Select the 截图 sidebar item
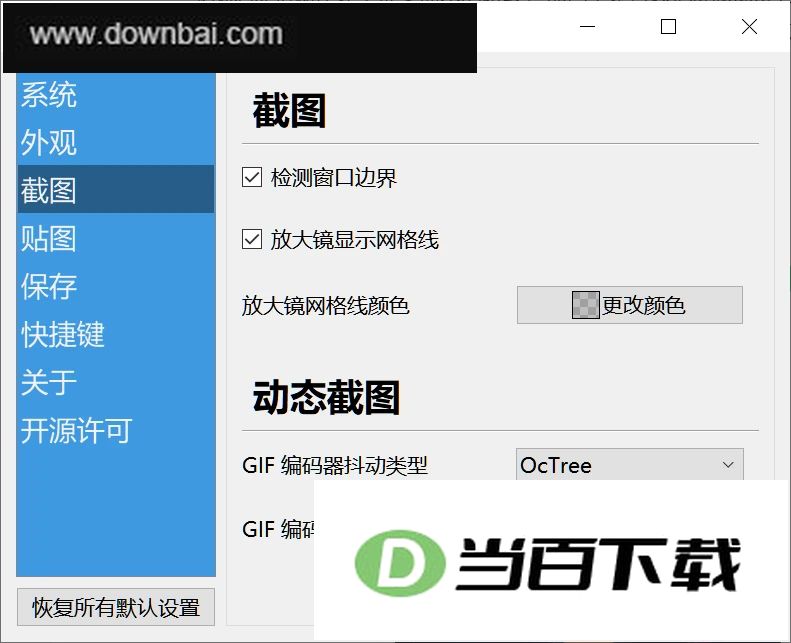791x643 pixels. [x=116, y=189]
